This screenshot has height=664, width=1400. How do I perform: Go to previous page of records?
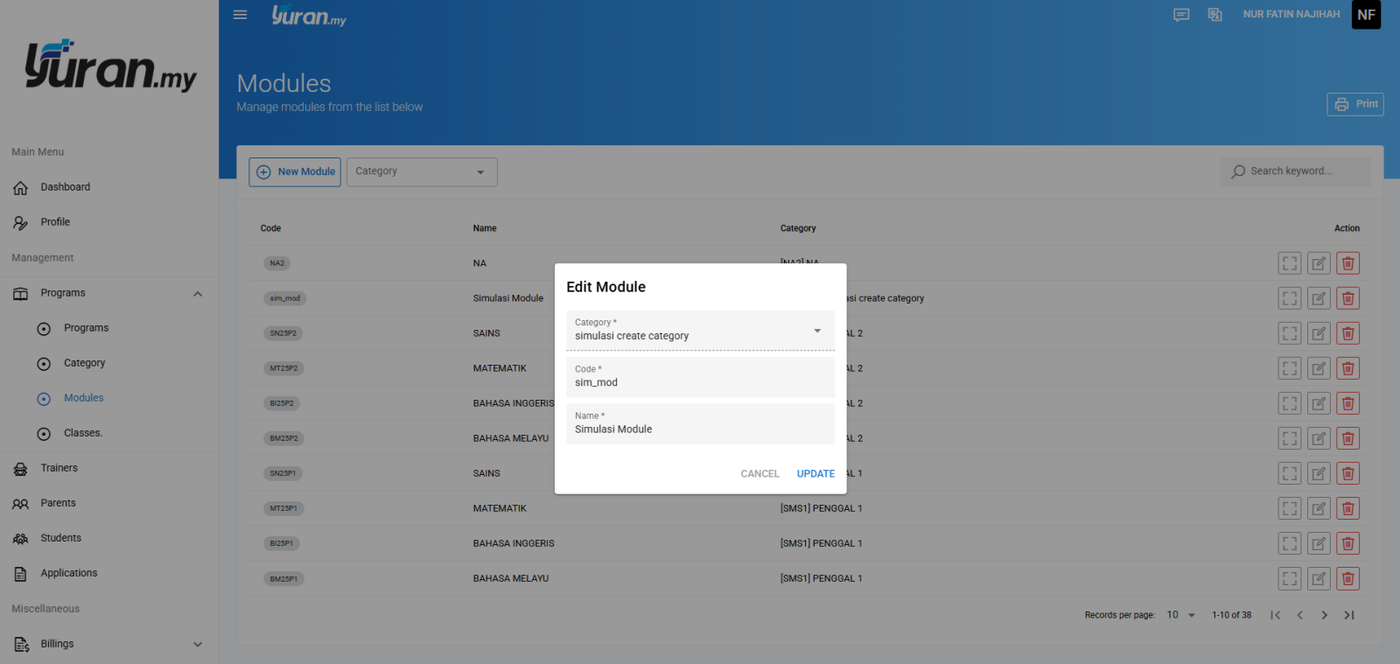tap(1300, 615)
